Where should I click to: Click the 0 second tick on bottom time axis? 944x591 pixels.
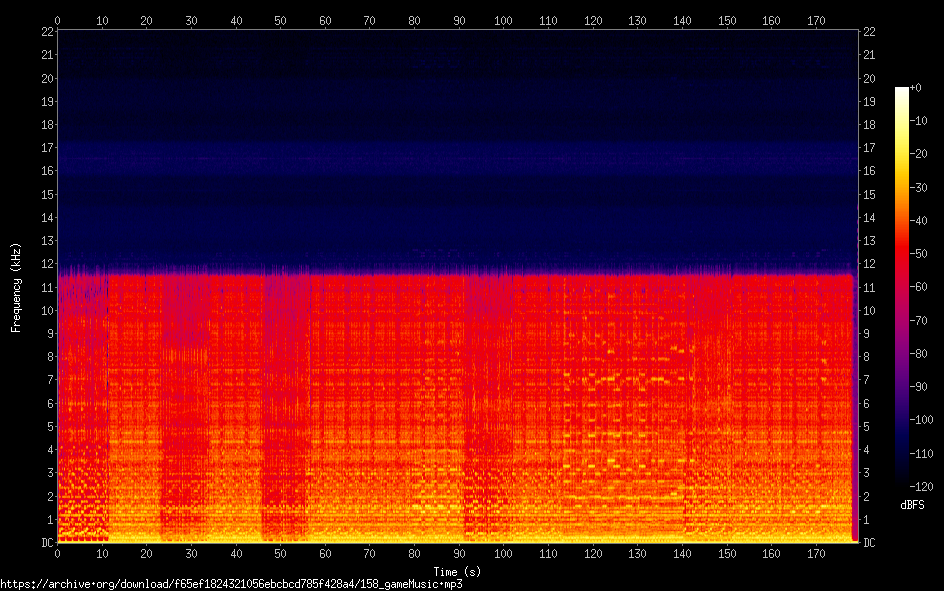(x=57, y=553)
